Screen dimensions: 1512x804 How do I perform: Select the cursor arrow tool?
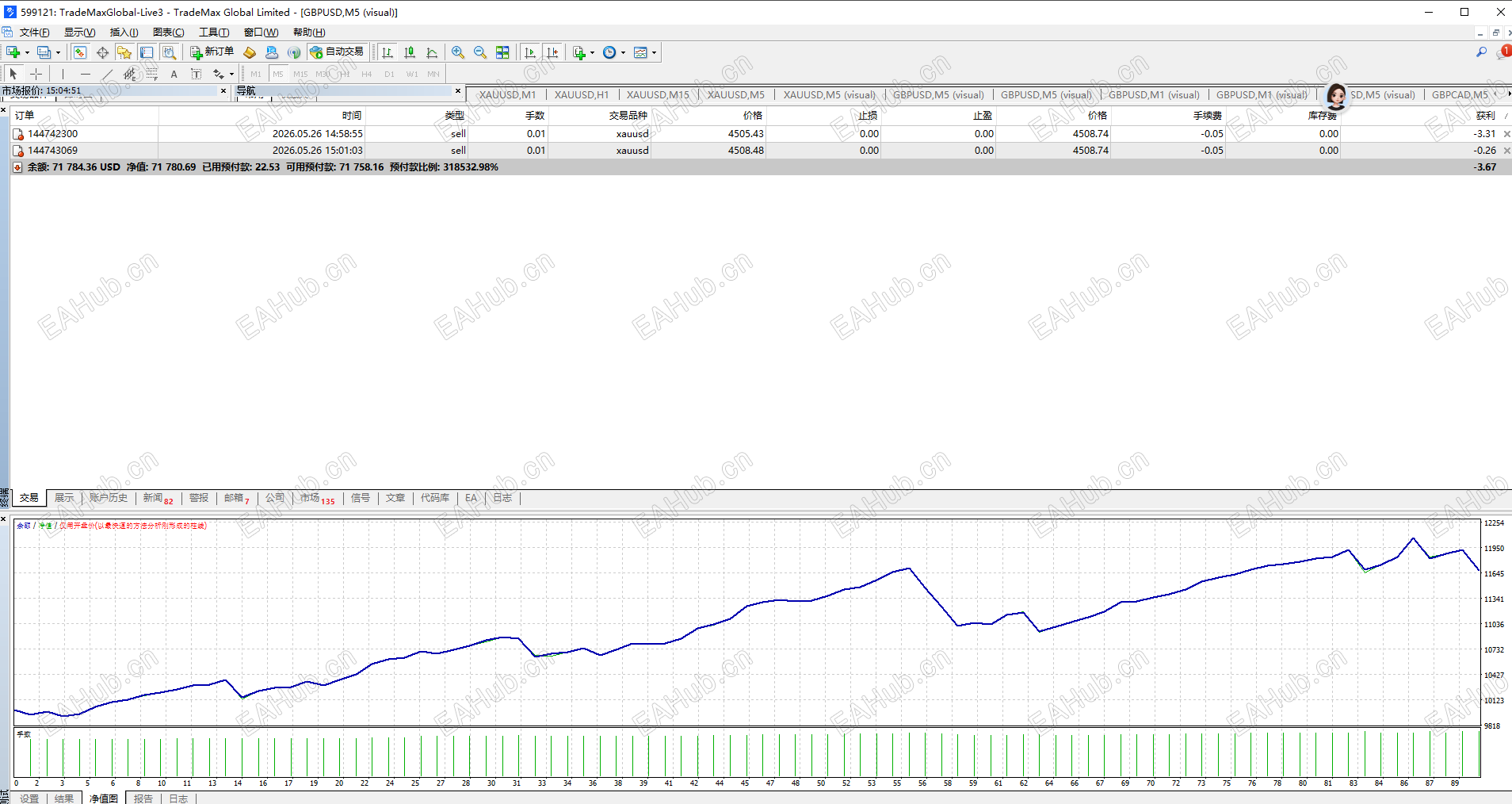(x=13, y=74)
